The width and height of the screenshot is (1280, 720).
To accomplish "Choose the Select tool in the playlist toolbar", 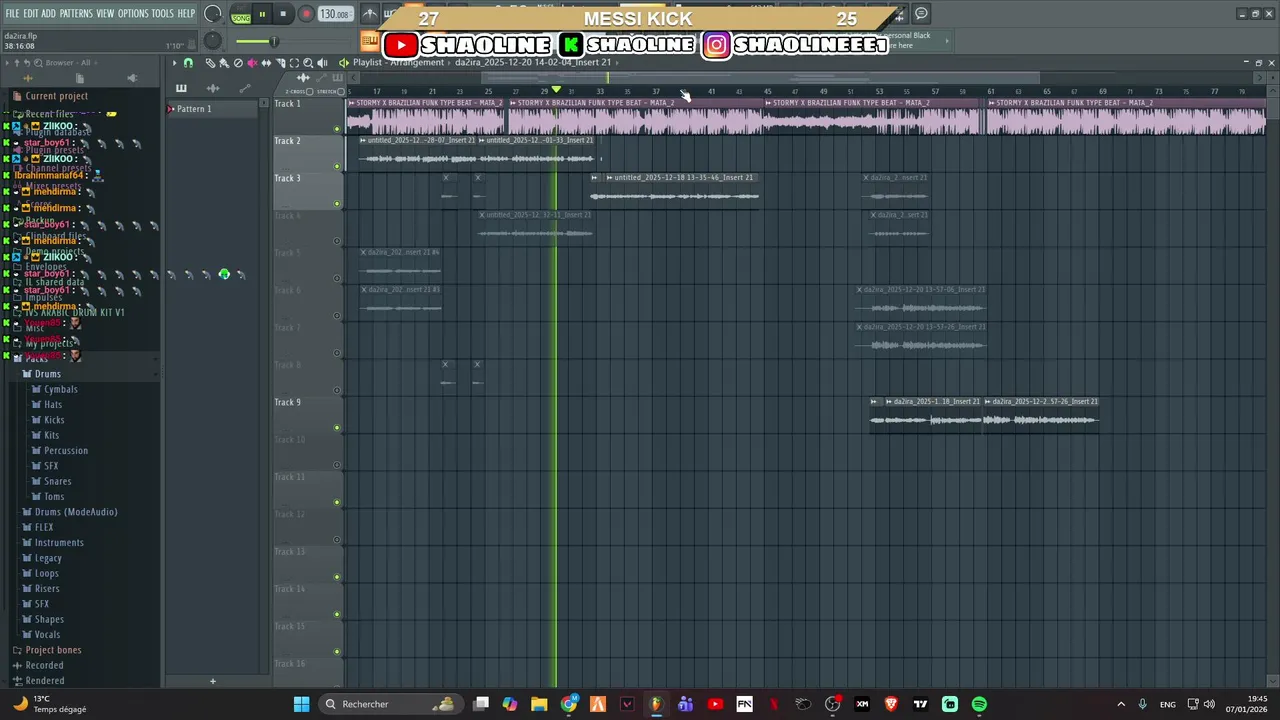I will (x=294, y=63).
